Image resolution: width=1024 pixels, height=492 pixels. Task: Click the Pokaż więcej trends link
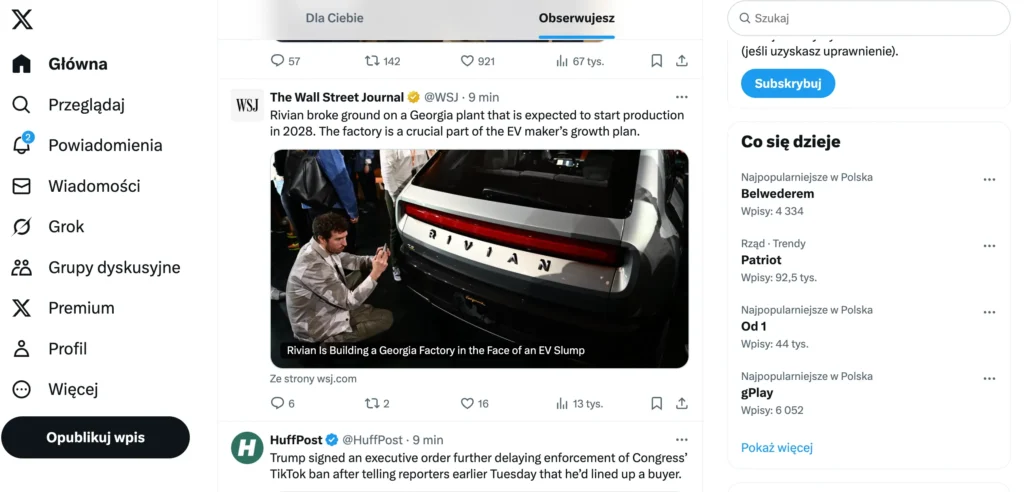777,448
